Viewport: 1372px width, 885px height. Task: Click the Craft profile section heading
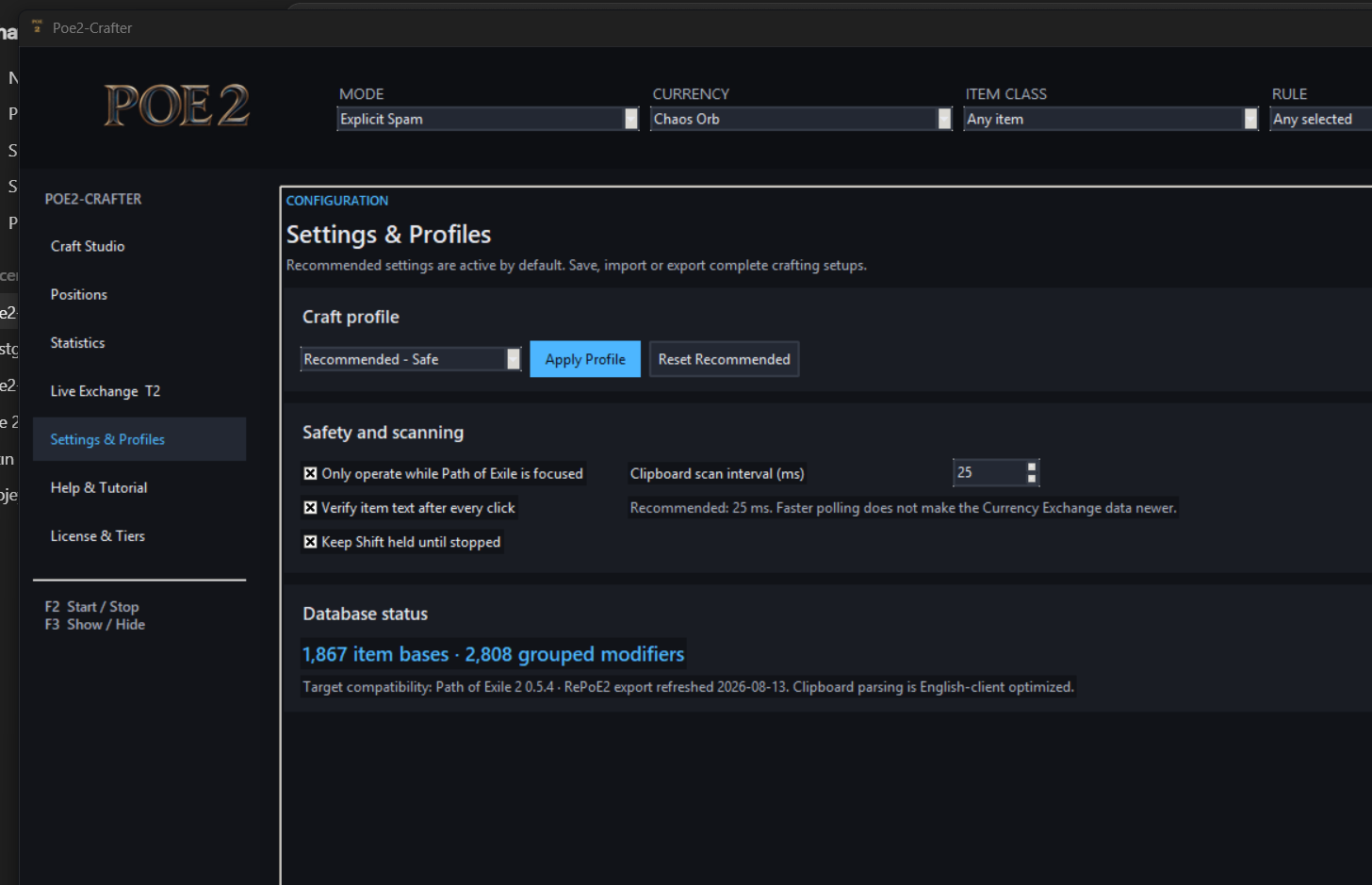point(351,317)
